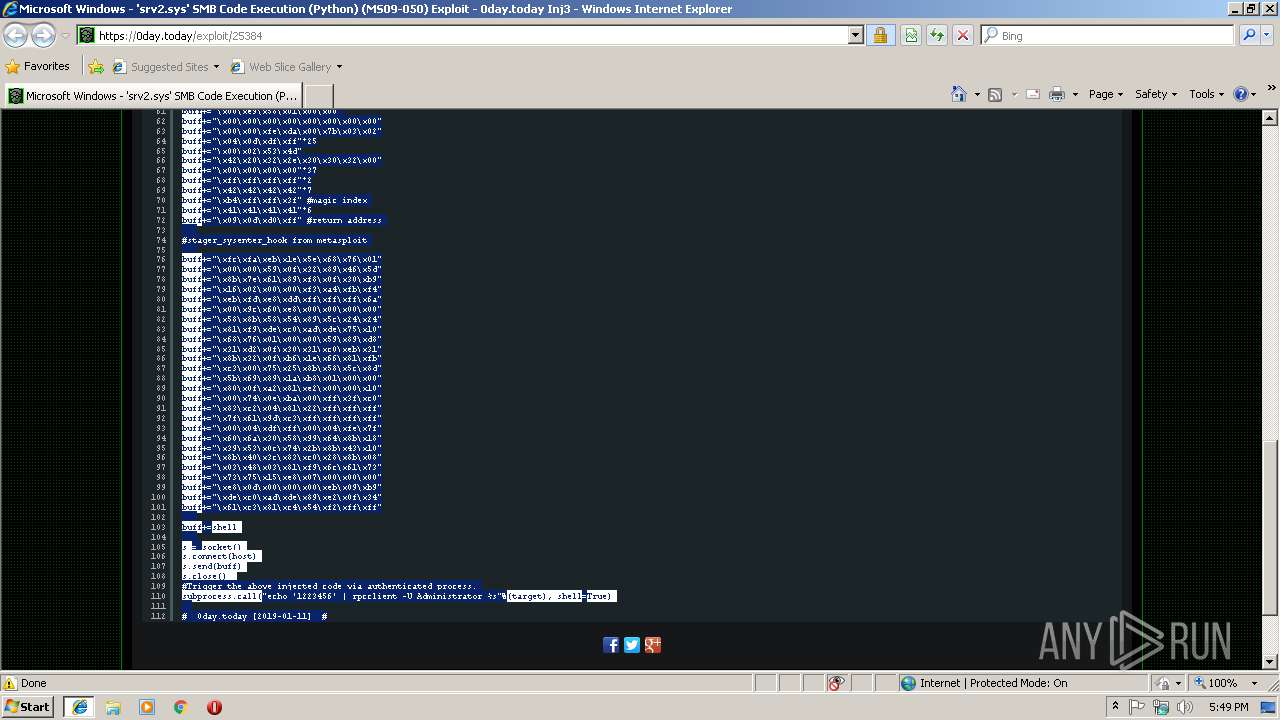Open the Safety menu

(1157, 94)
